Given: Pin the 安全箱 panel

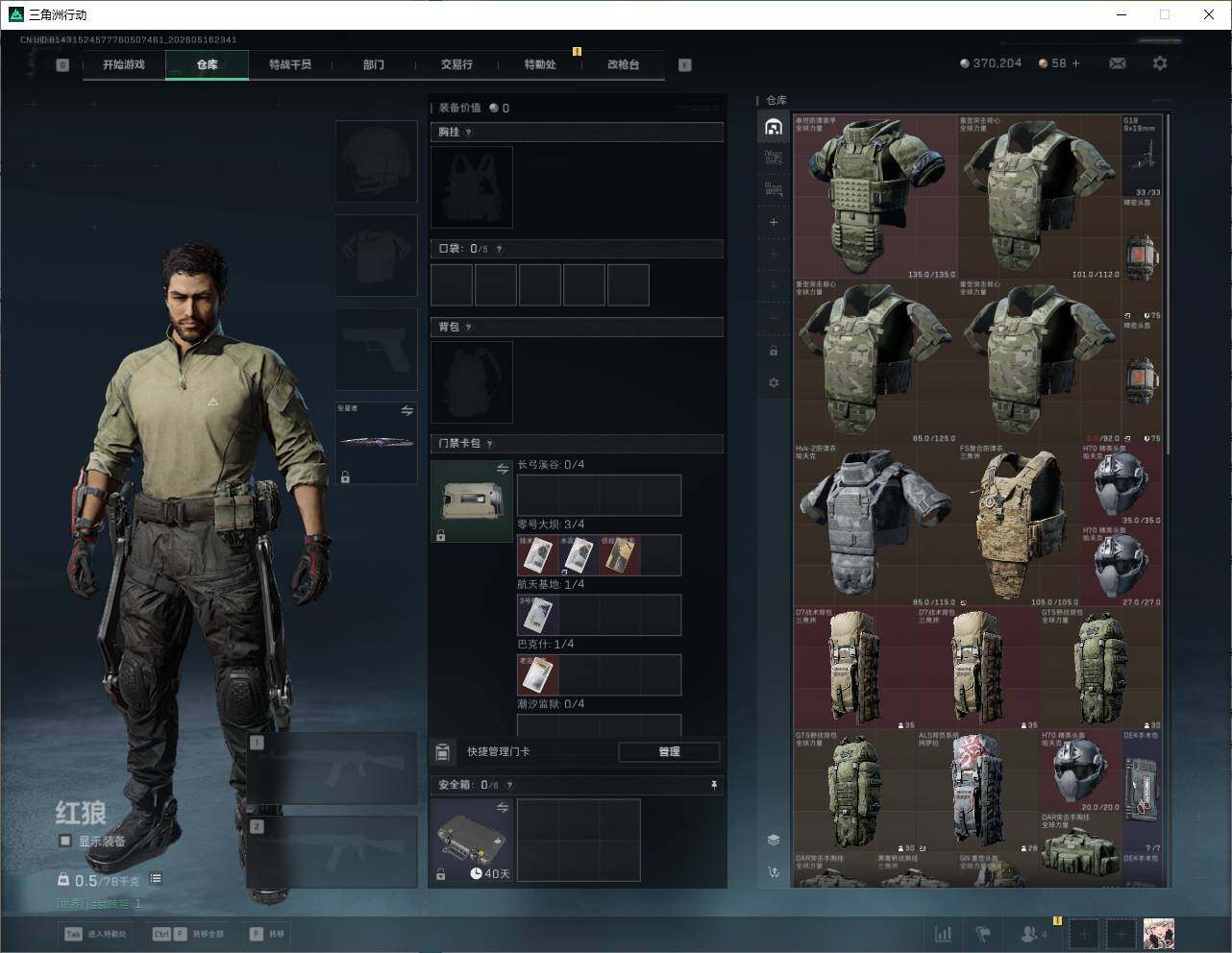Looking at the screenshot, I should tap(713, 785).
